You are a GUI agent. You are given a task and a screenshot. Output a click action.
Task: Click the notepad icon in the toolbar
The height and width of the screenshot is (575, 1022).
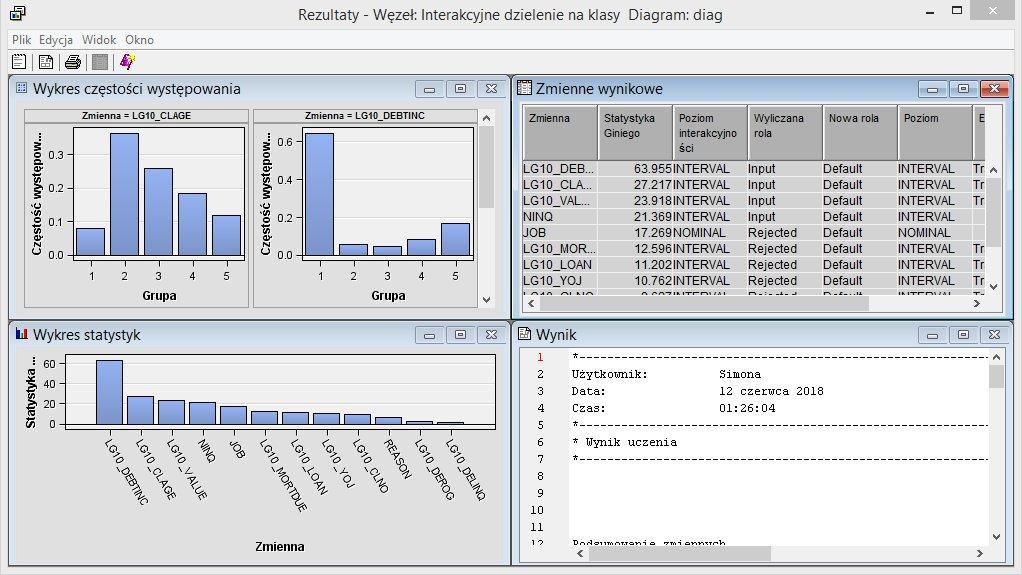point(19,62)
